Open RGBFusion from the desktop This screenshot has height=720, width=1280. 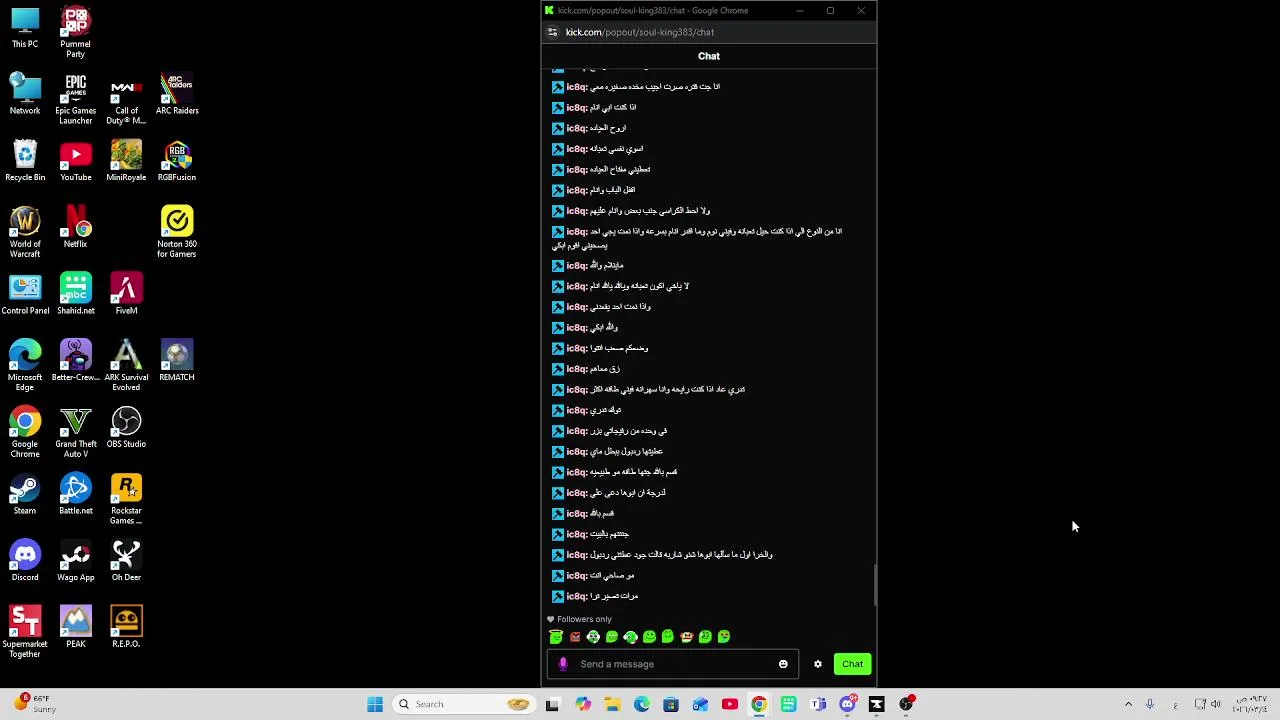pos(177,162)
